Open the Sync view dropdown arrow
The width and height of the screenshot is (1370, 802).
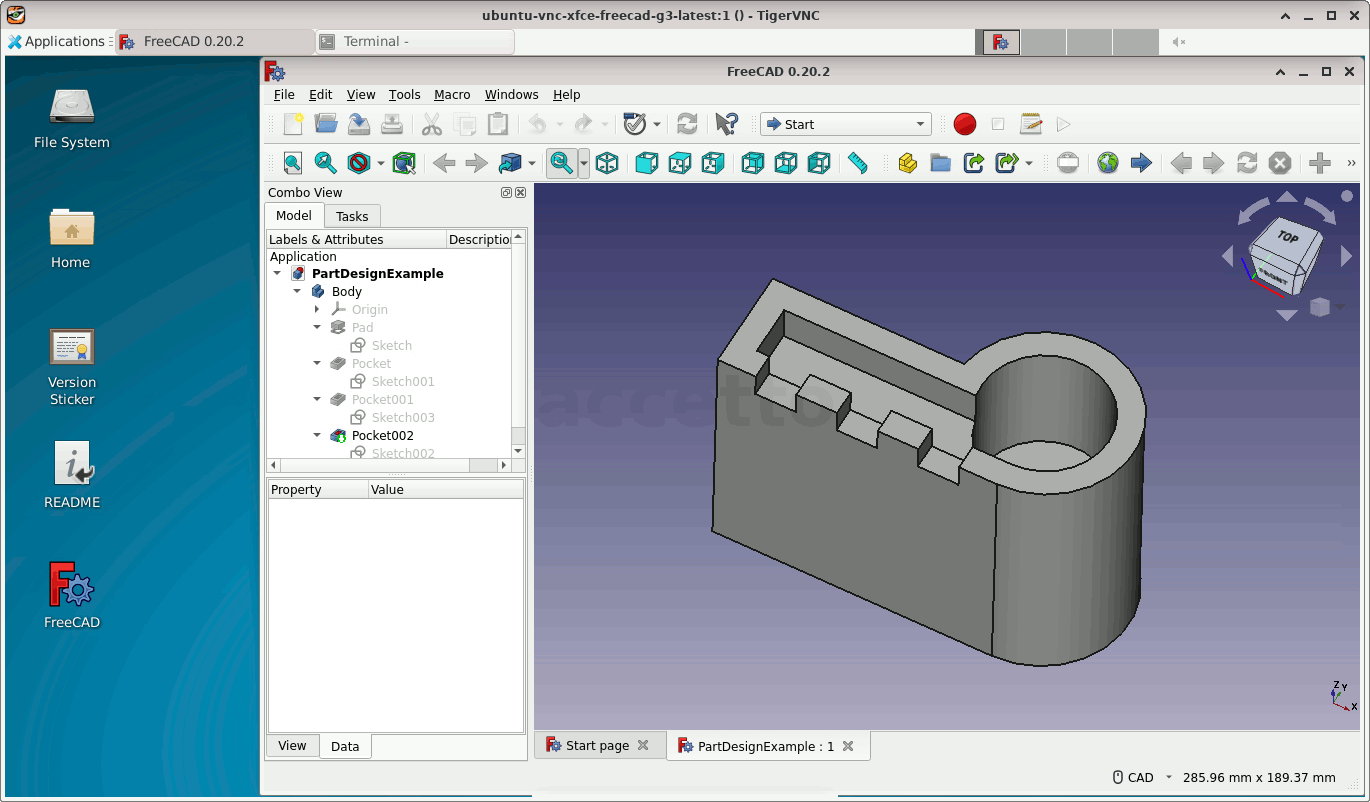584,163
